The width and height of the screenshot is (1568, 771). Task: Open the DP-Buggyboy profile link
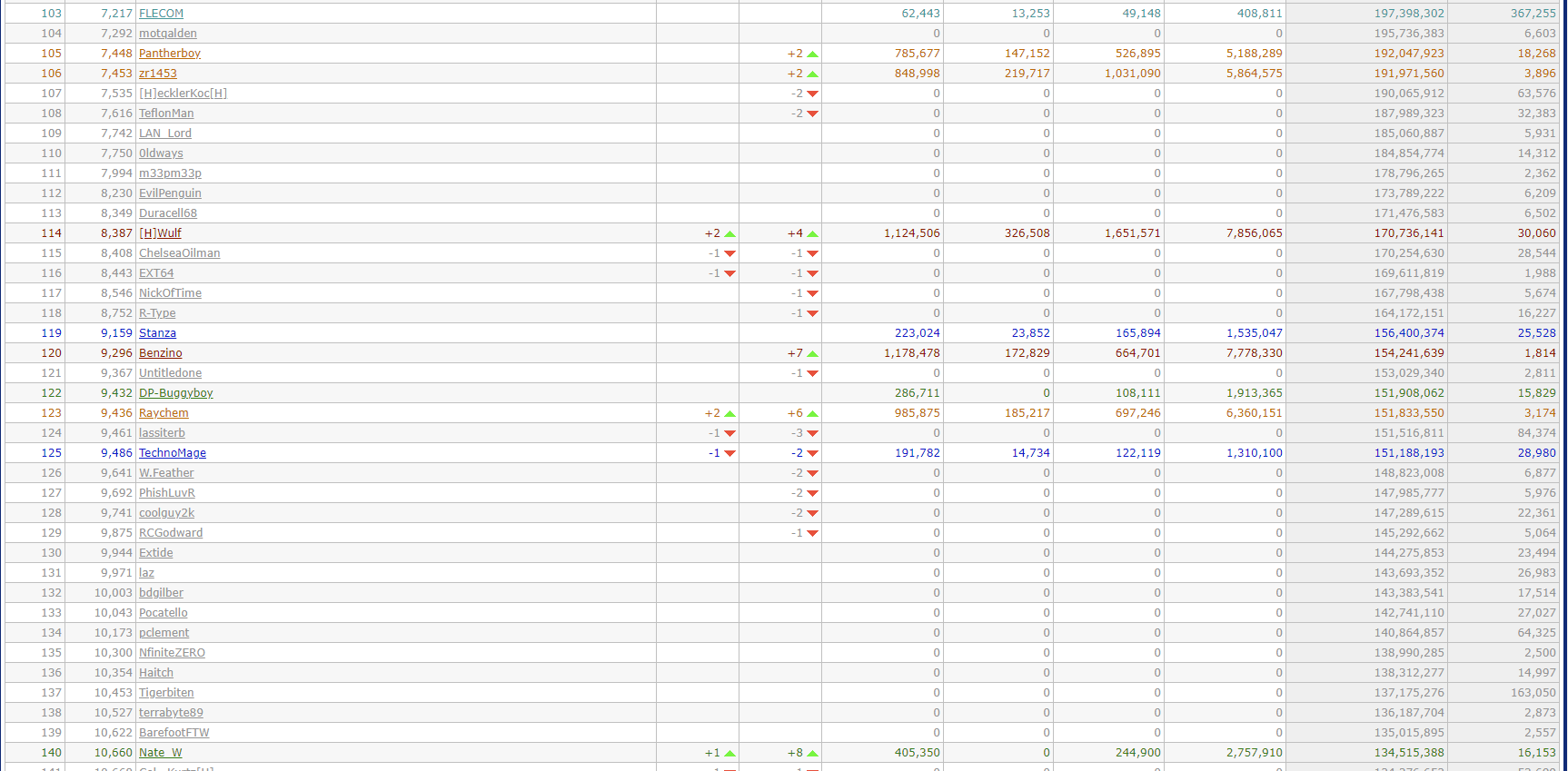tap(175, 393)
